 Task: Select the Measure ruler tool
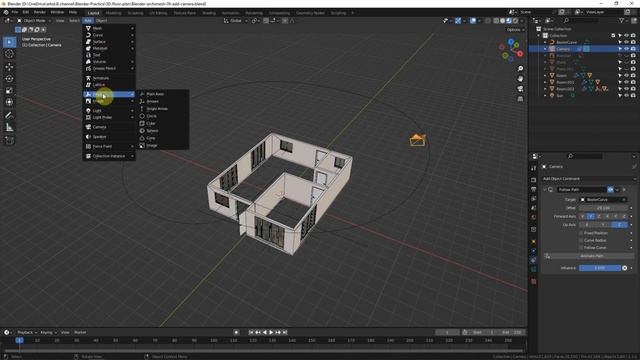9,128
